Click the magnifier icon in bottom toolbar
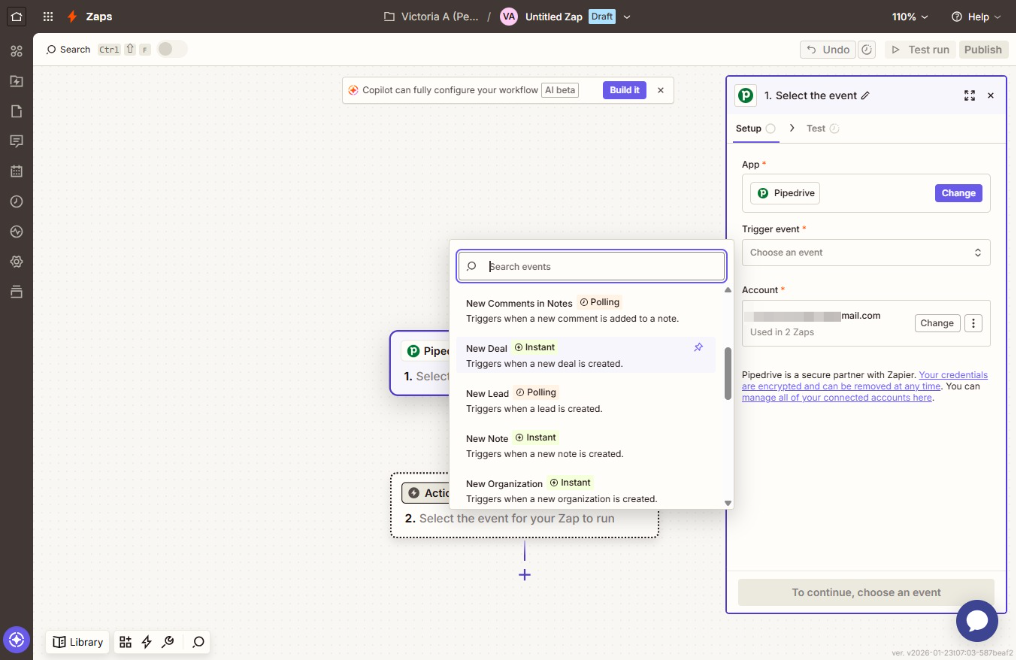The image size is (1016, 660). (x=198, y=642)
